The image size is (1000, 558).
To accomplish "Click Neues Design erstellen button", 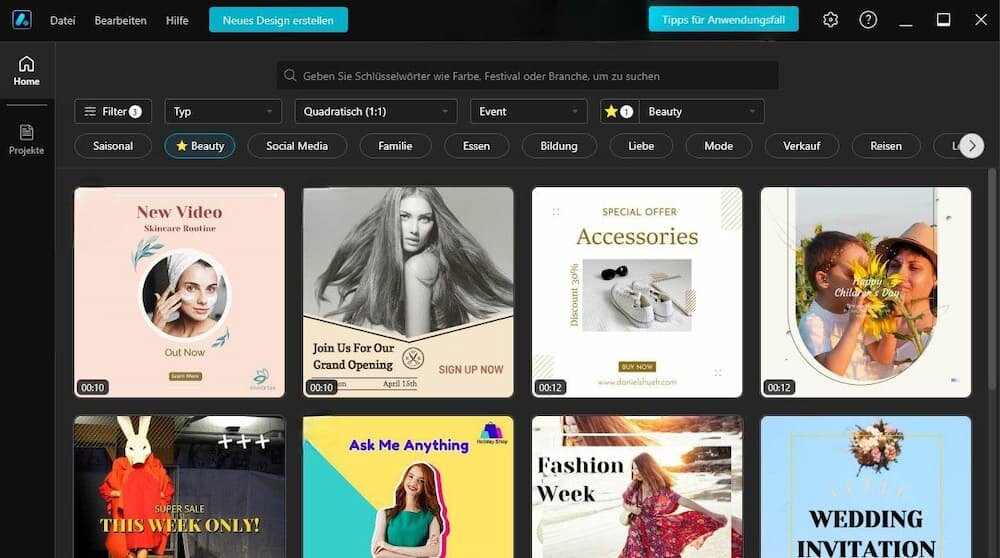I will pyautogui.click(x=278, y=20).
